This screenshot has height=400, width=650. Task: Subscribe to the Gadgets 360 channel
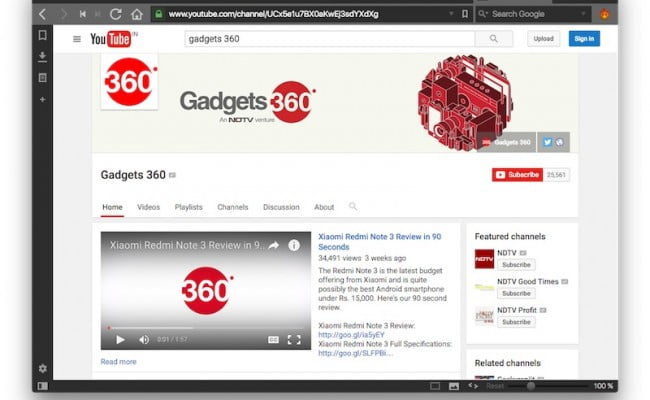coord(517,175)
